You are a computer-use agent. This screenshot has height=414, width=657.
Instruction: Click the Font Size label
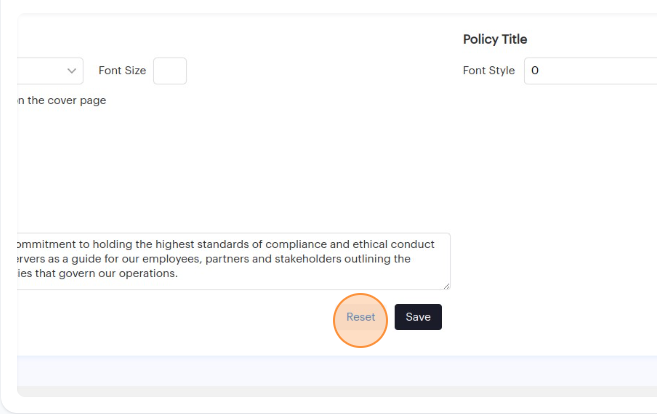[x=122, y=71]
